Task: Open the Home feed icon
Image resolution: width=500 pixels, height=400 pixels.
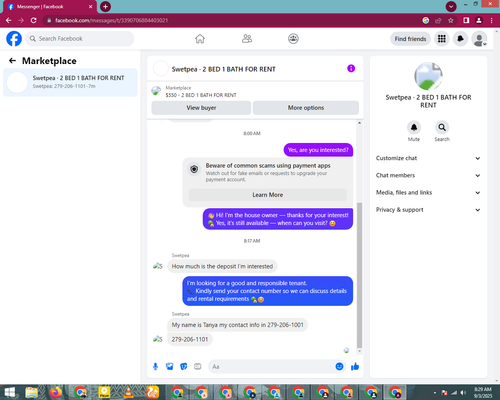Action: [x=200, y=39]
